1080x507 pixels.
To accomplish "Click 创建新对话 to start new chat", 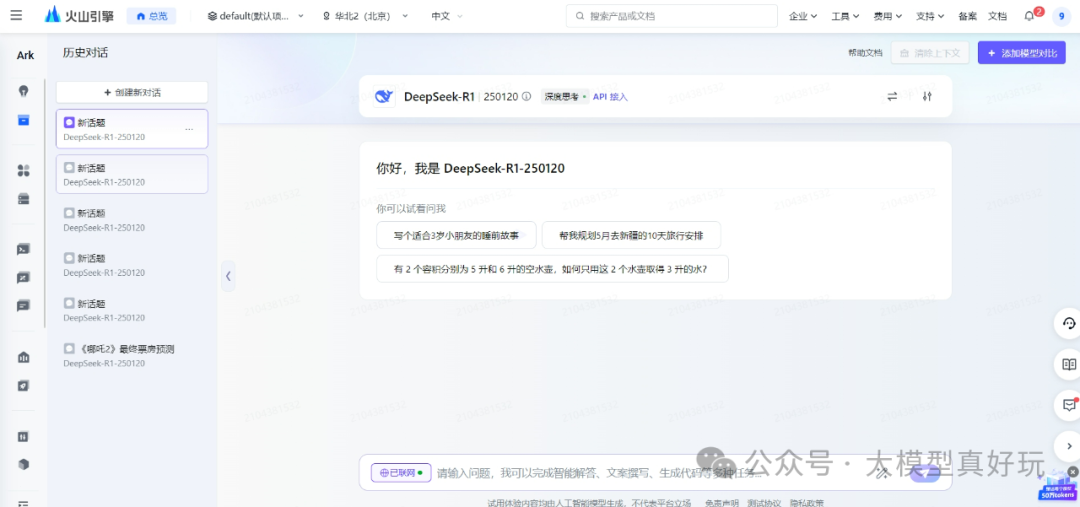I will click(132, 92).
